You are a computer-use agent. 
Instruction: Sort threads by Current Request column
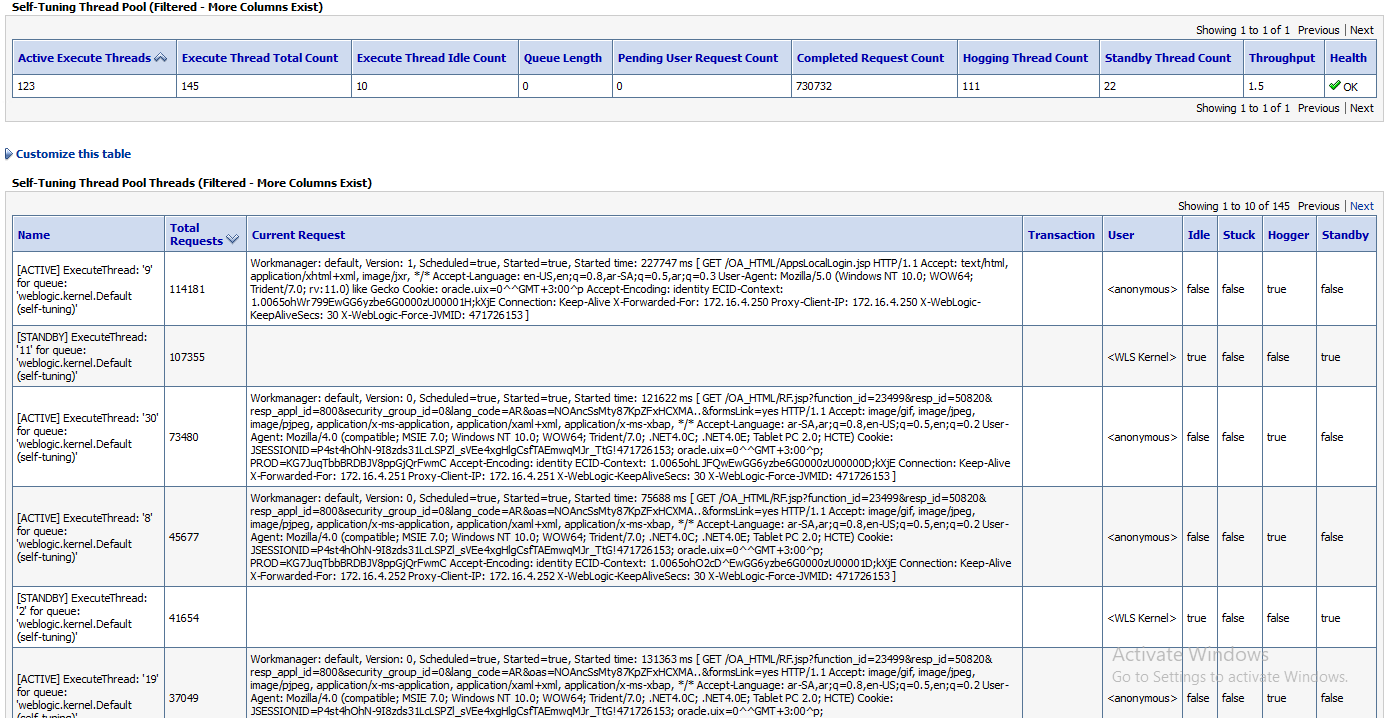coord(298,235)
